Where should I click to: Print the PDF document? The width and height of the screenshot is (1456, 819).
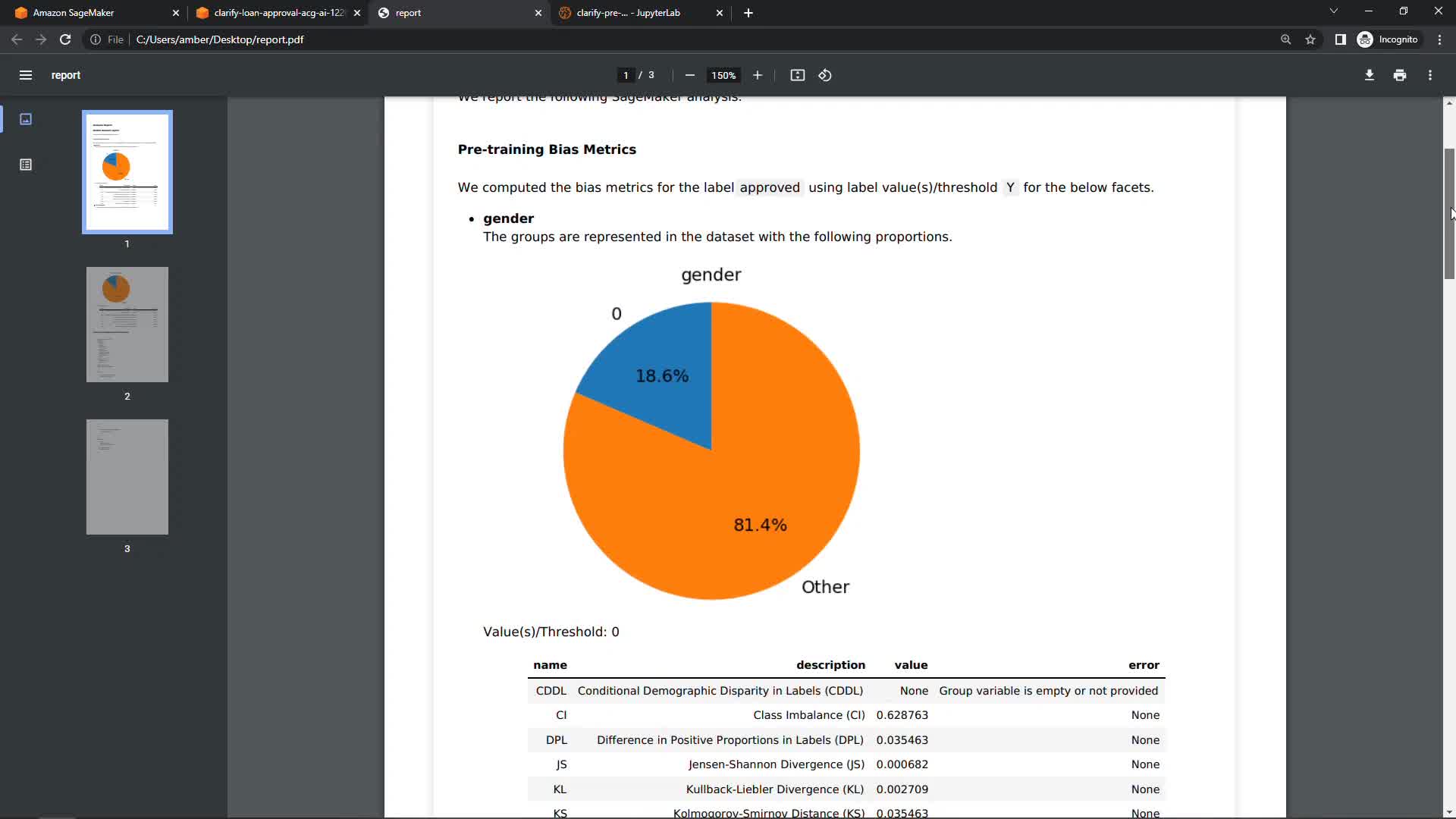coord(1400,75)
